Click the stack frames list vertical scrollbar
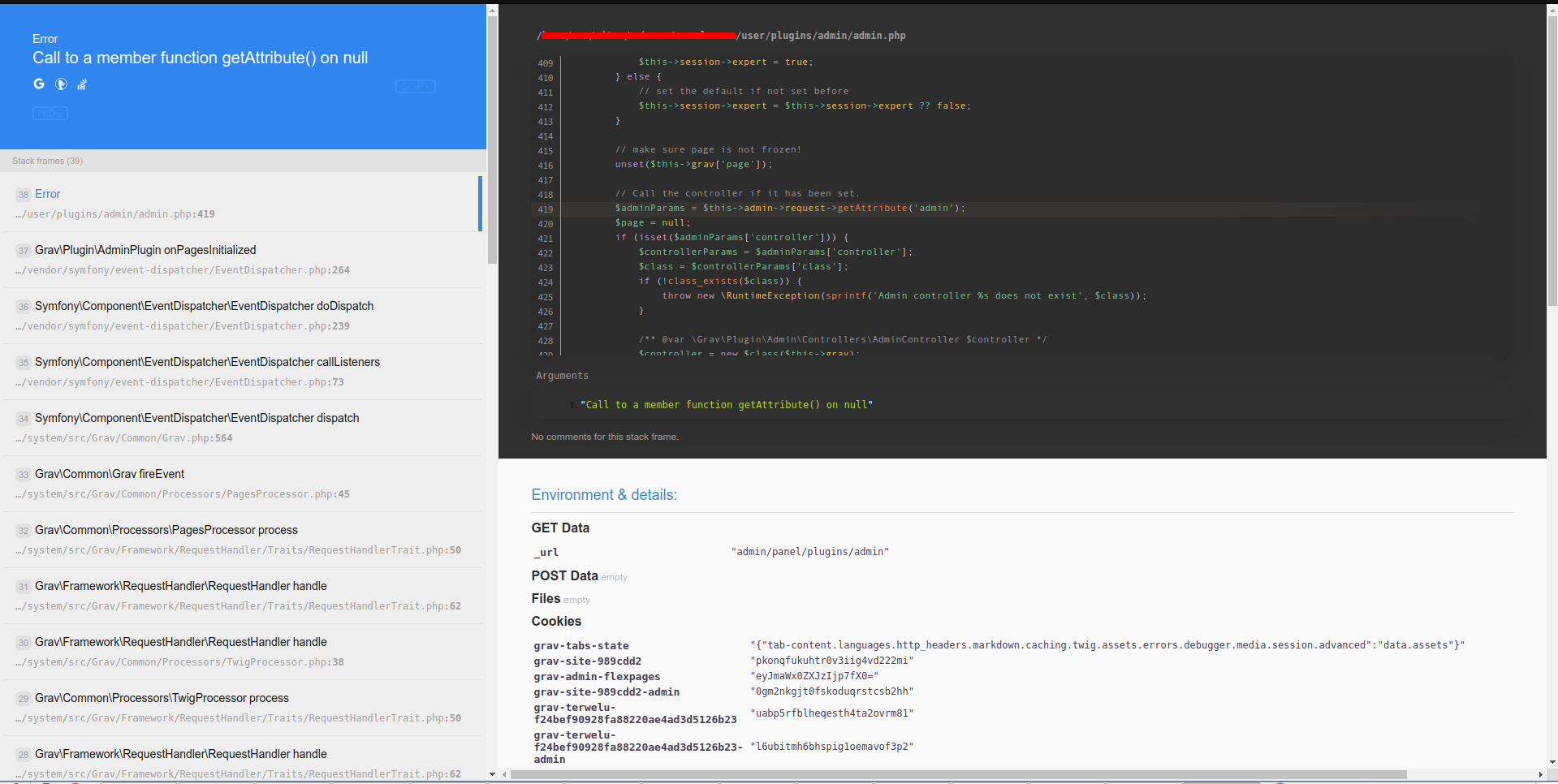The width and height of the screenshot is (1558, 784). pyautogui.click(x=492, y=140)
